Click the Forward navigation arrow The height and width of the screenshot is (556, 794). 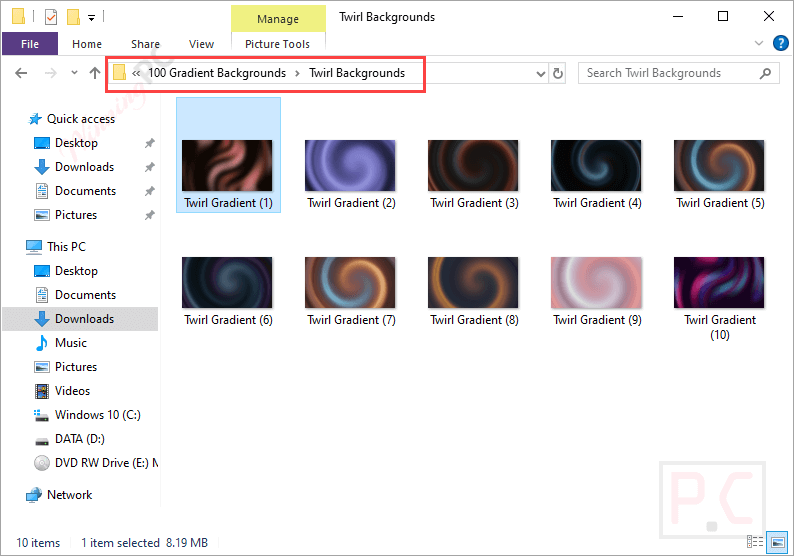(x=51, y=73)
